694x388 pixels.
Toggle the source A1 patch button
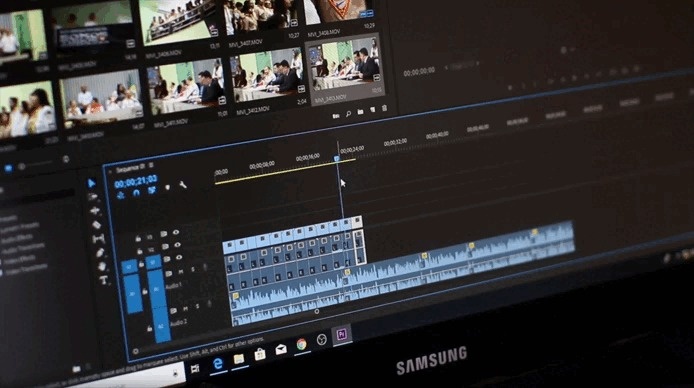coord(132,294)
